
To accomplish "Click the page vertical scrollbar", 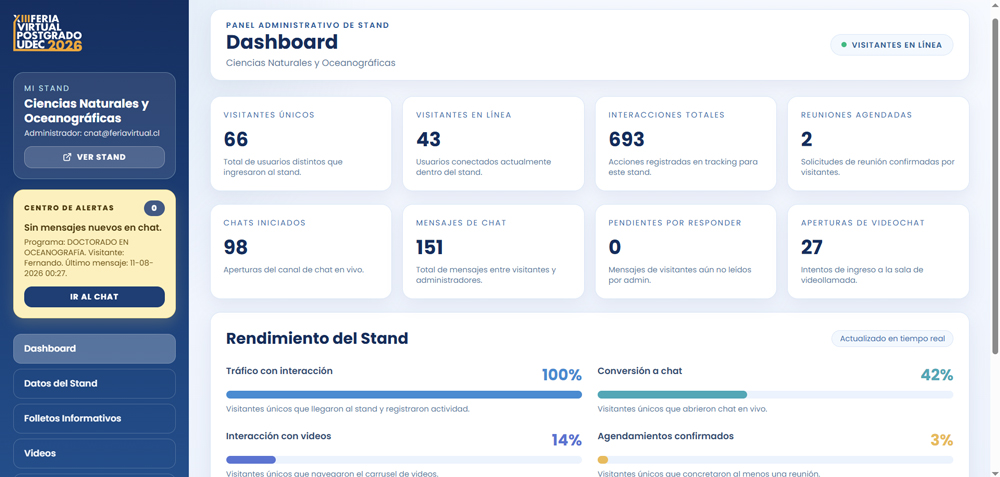I will coord(996,238).
